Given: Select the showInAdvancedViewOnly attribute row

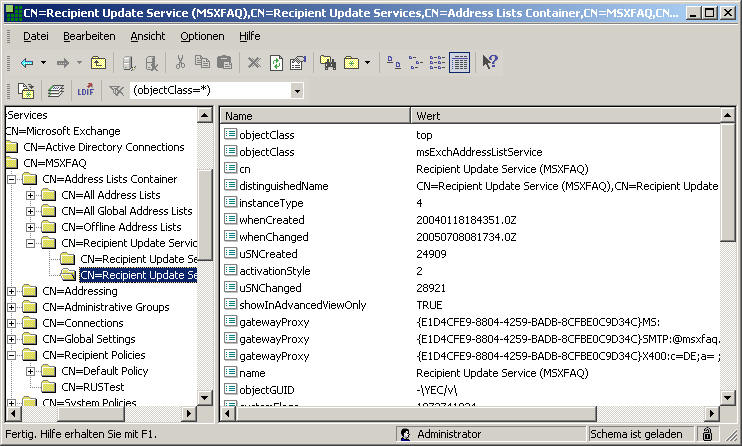Looking at the screenshot, I should [x=471, y=305].
